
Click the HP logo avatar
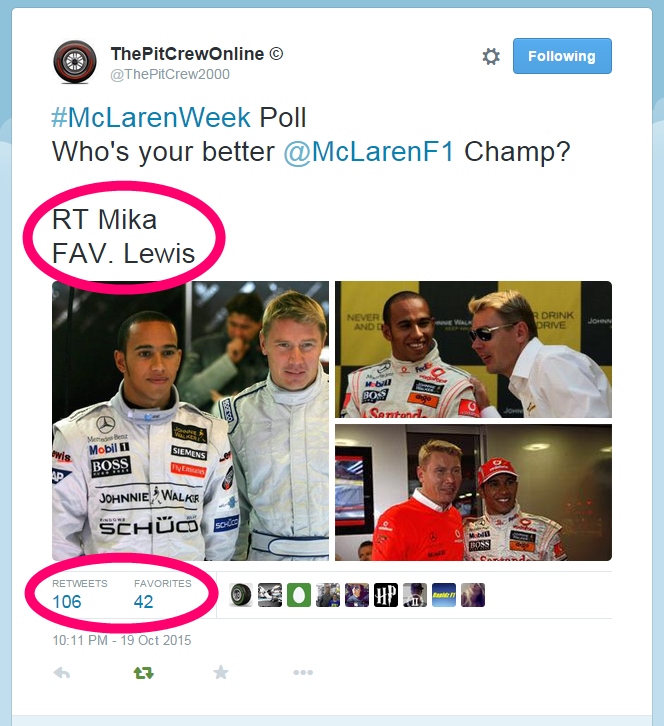pyautogui.click(x=386, y=595)
